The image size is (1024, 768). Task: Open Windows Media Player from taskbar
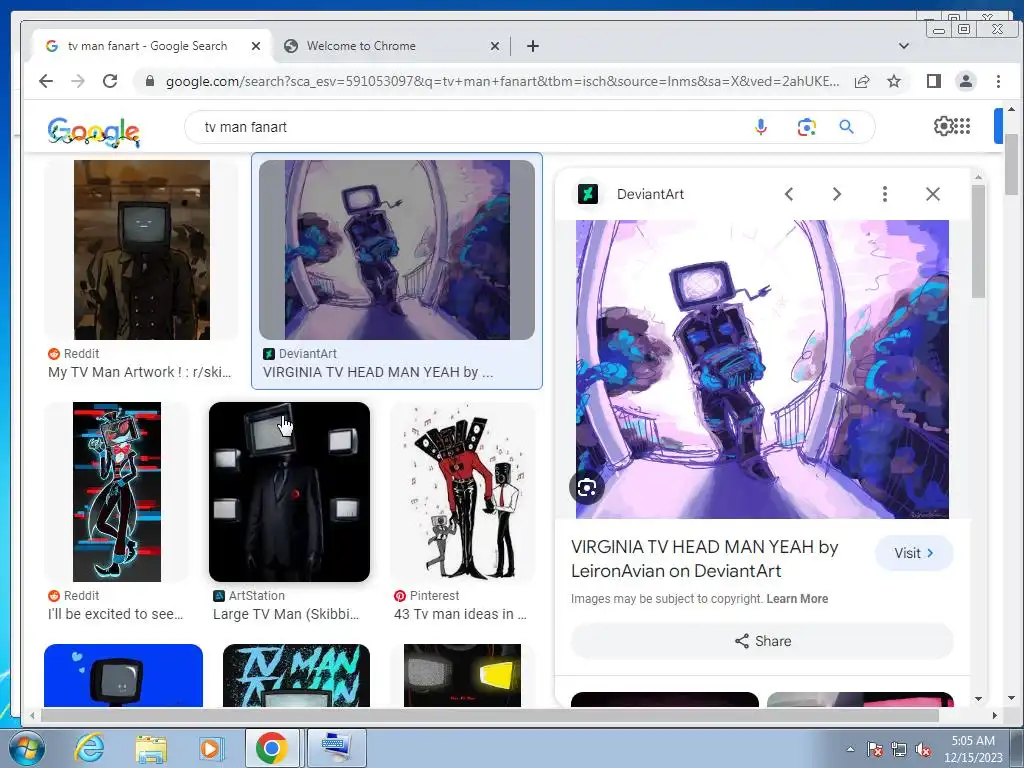tap(210, 748)
